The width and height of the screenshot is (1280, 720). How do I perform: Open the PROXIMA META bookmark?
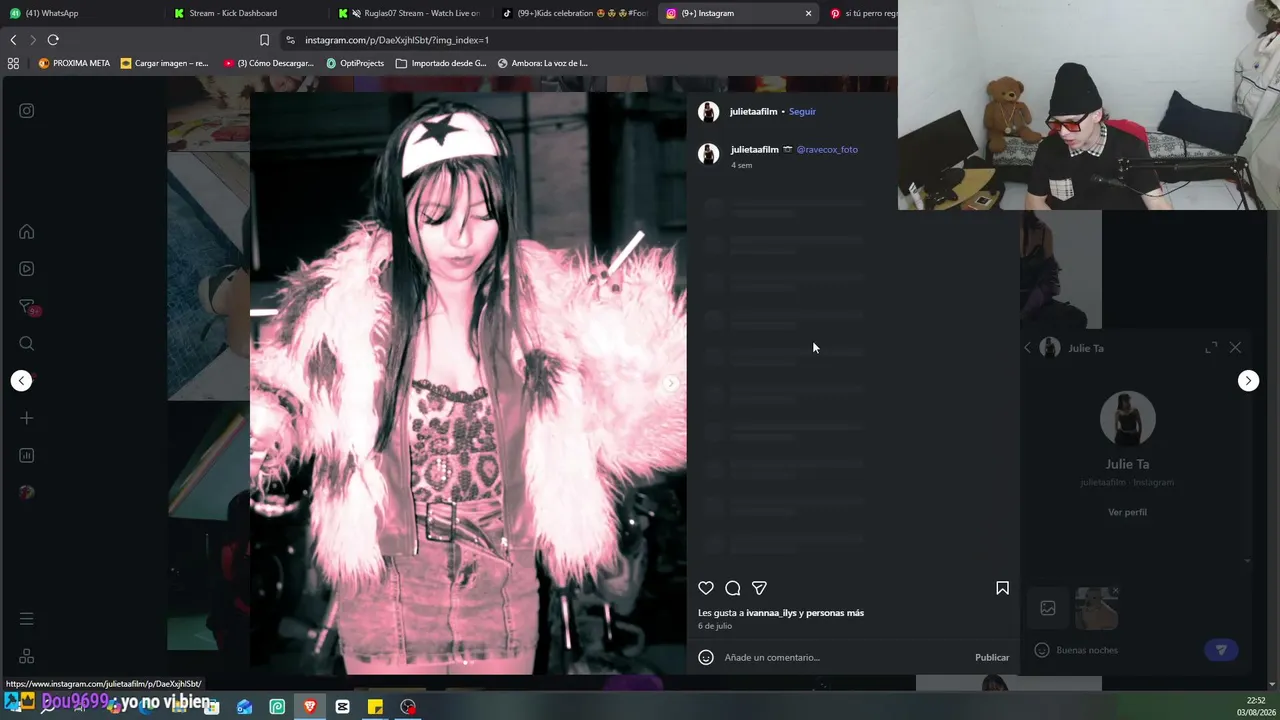[x=74, y=63]
